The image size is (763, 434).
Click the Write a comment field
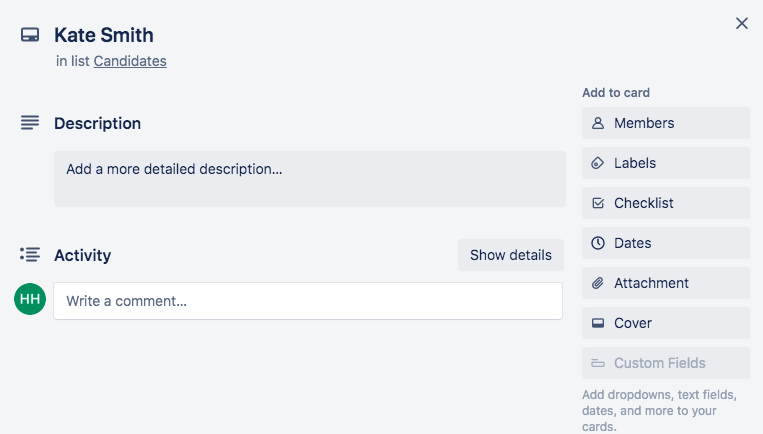coord(308,301)
